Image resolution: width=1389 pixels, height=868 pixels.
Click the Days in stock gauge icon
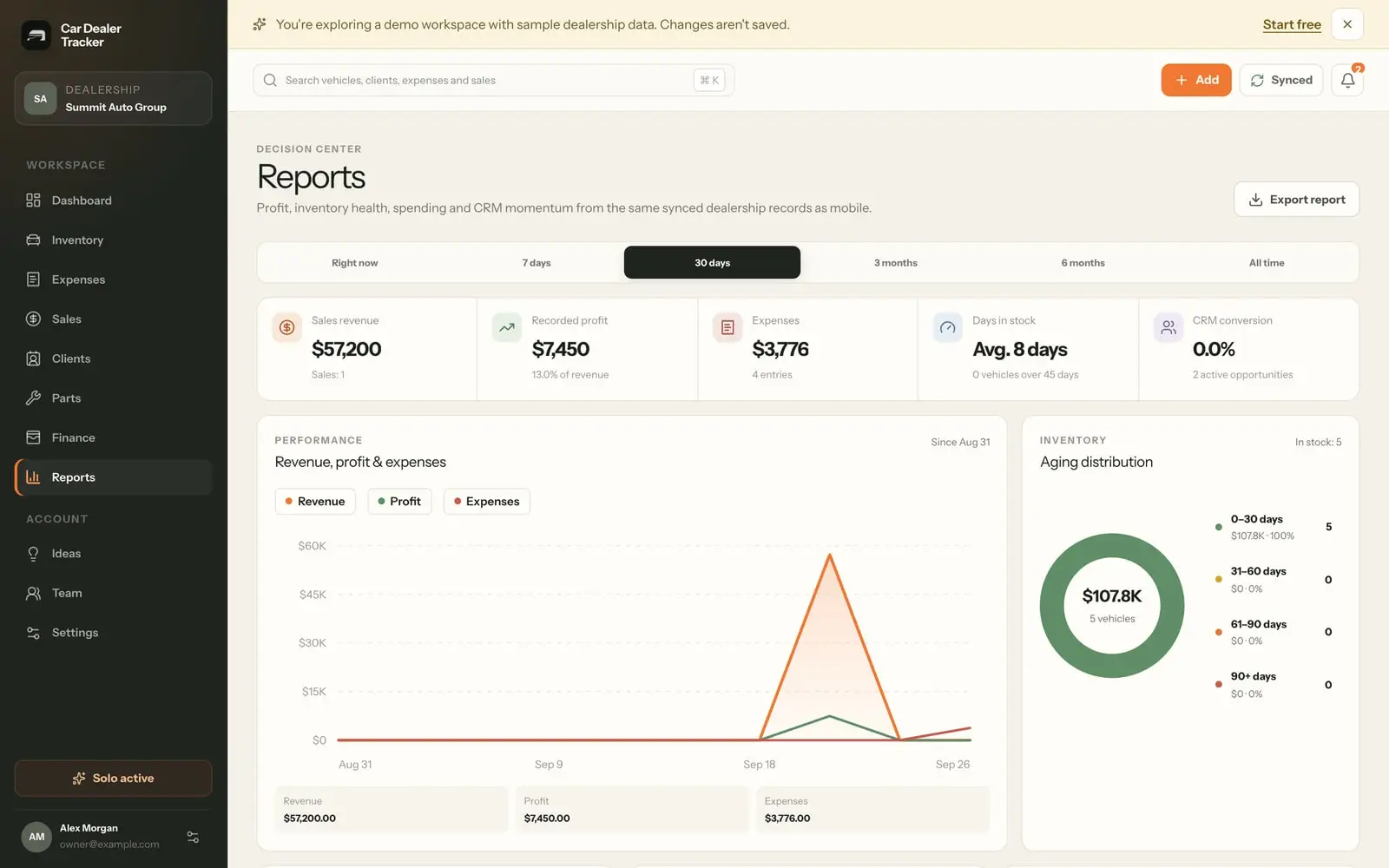pyautogui.click(x=948, y=327)
